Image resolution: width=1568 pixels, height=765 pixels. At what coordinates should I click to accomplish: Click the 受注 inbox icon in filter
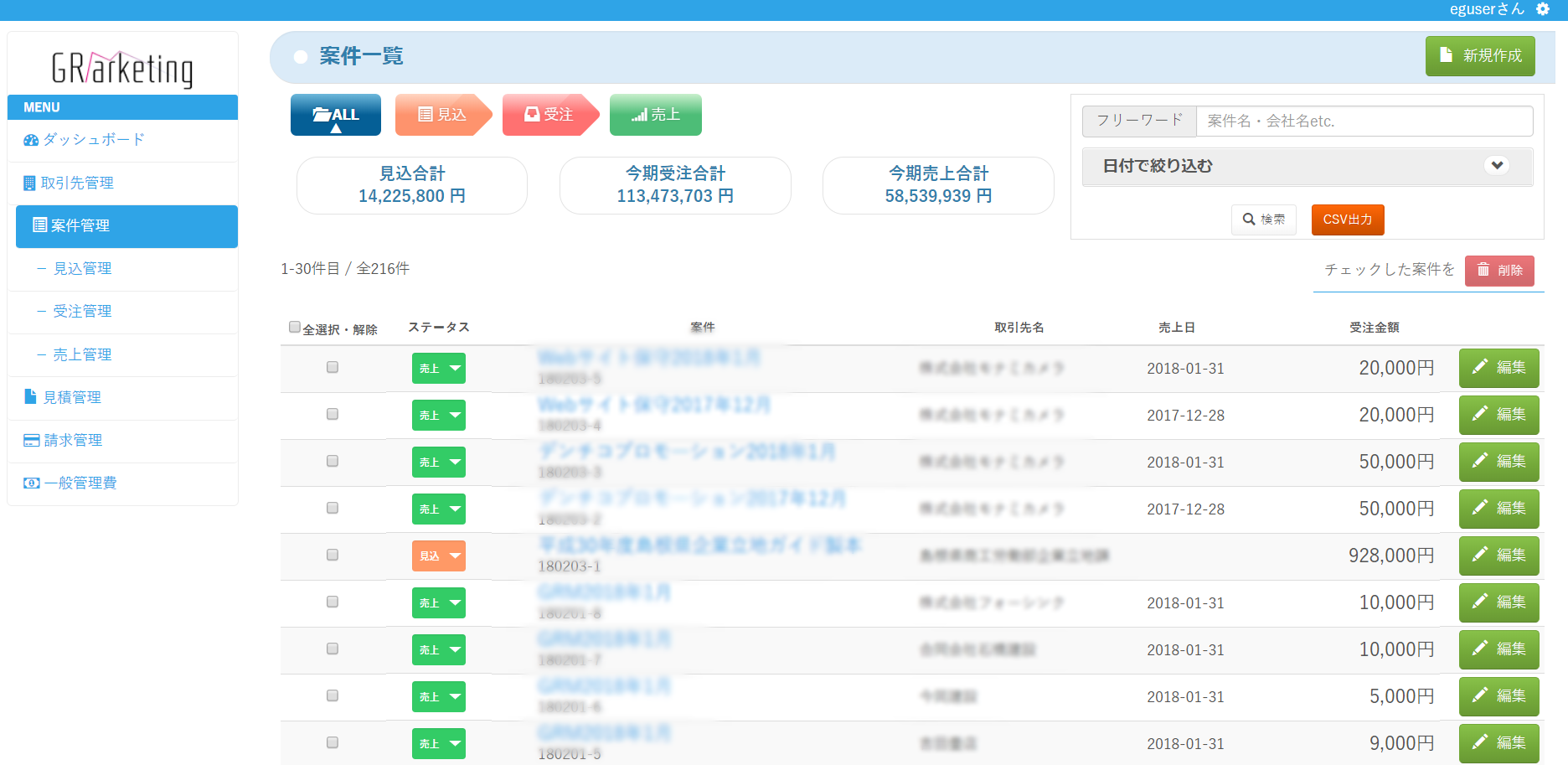pos(532,115)
